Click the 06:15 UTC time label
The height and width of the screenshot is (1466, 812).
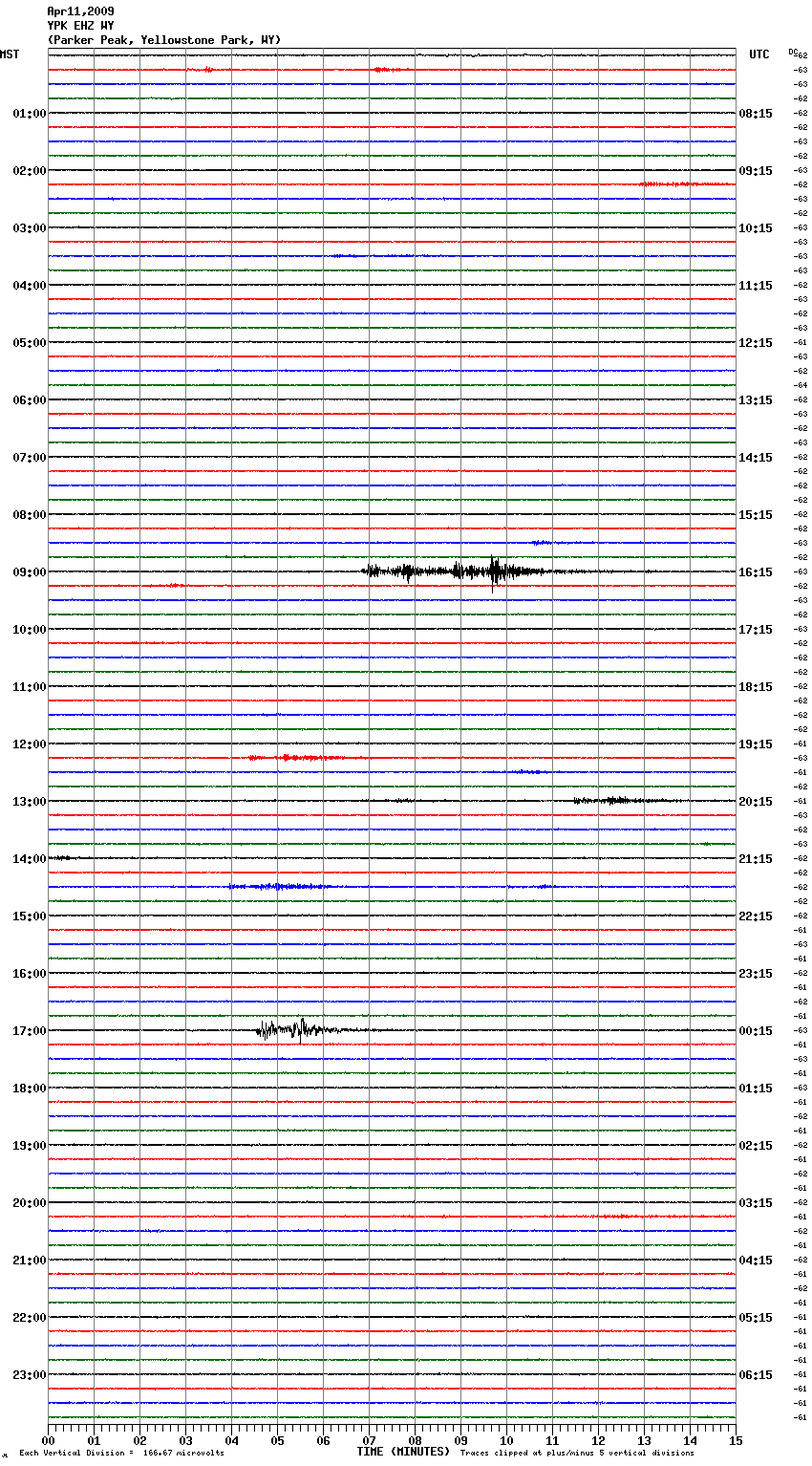756,1375
